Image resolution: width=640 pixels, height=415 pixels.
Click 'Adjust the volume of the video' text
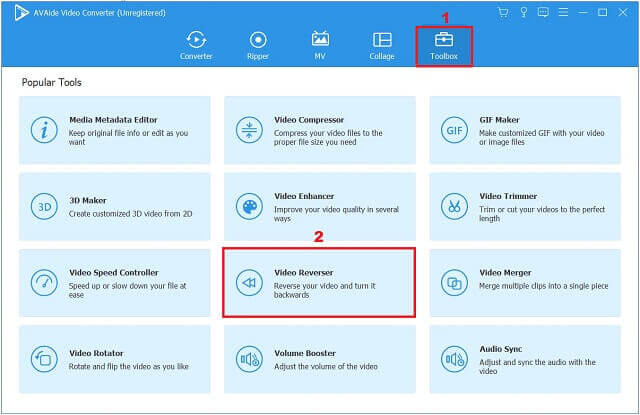tap(326, 366)
